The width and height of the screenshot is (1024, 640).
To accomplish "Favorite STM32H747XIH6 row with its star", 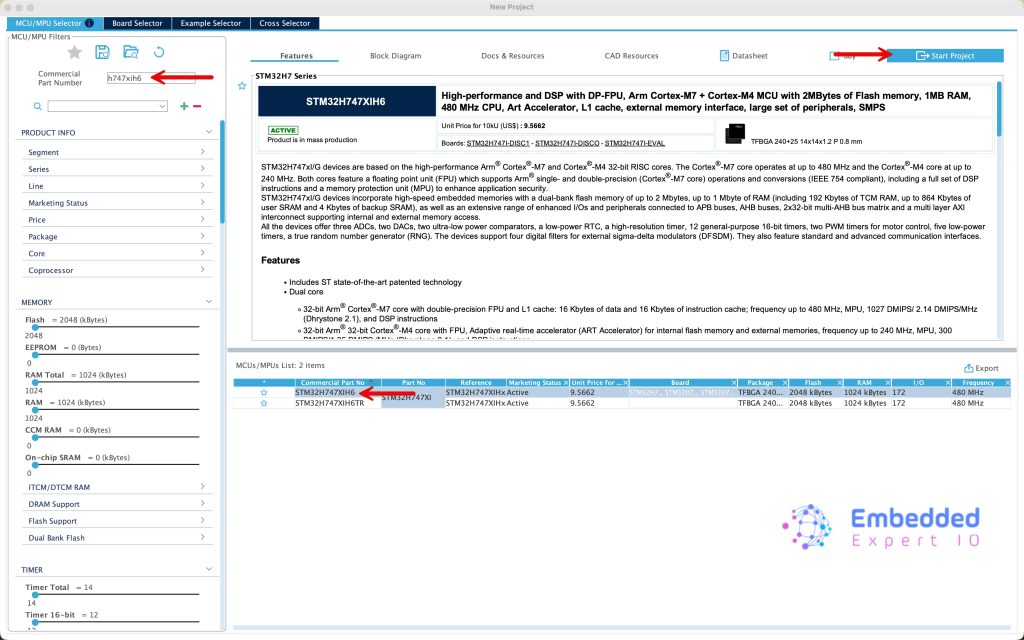I will (264, 393).
